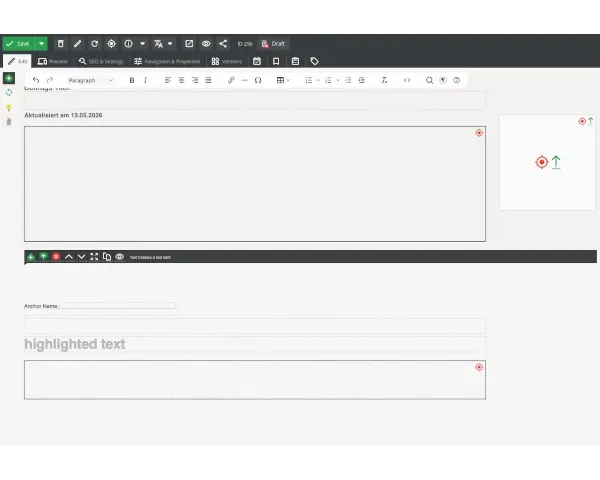Image resolution: width=600 pixels, height=480 pixels.
Task: Click the translation icon in the top toolbar
Action: tap(158, 44)
